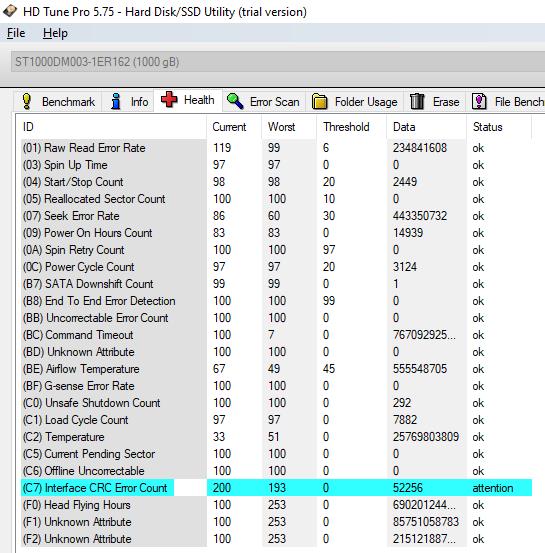The width and height of the screenshot is (545, 553).
Task: Click the File Benchmark document icon
Action: click(x=479, y=102)
